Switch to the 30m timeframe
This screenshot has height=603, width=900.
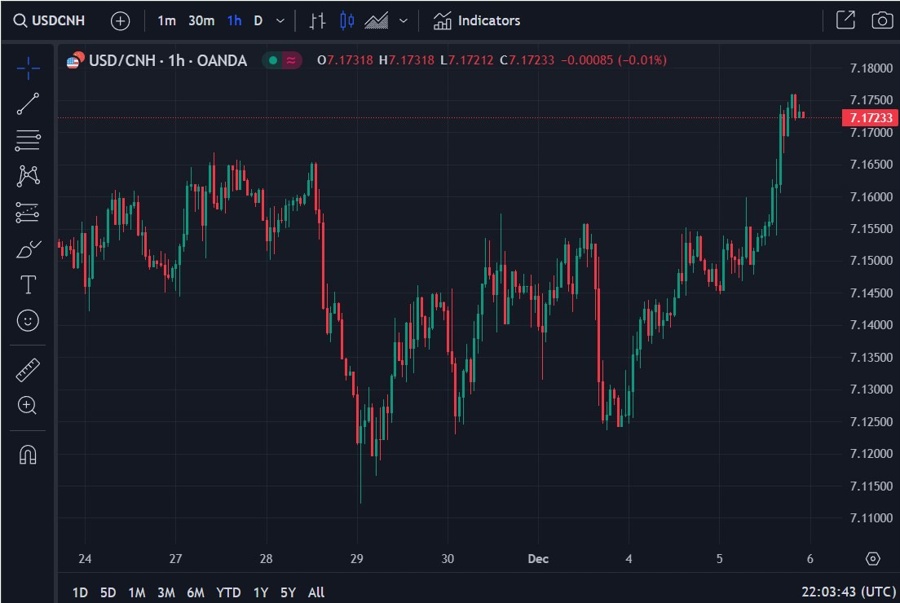coord(201,21)
